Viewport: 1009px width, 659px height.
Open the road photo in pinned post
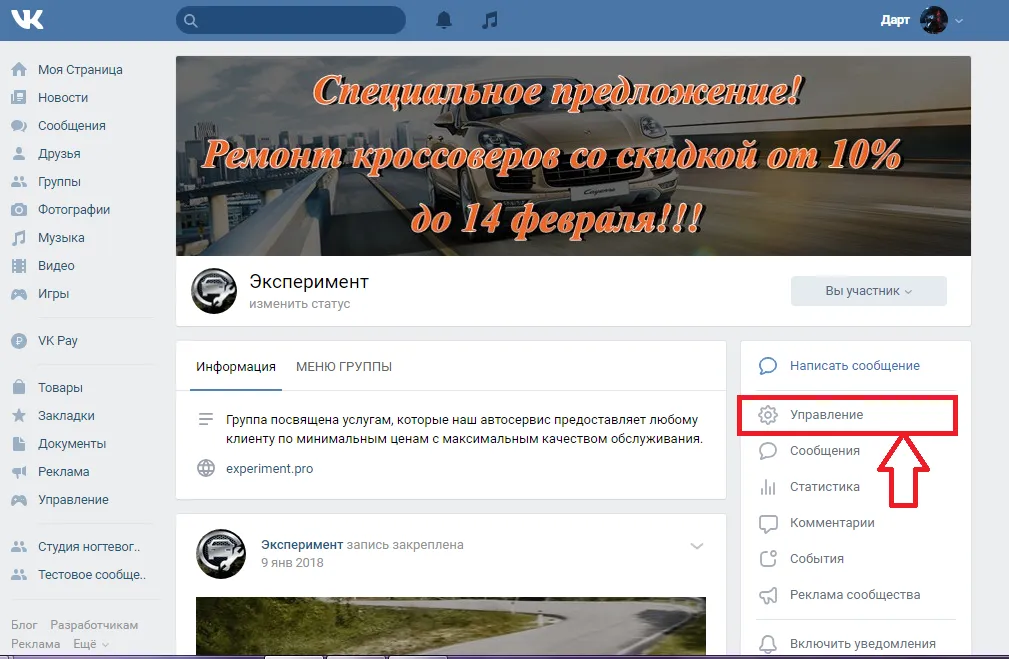450,626
